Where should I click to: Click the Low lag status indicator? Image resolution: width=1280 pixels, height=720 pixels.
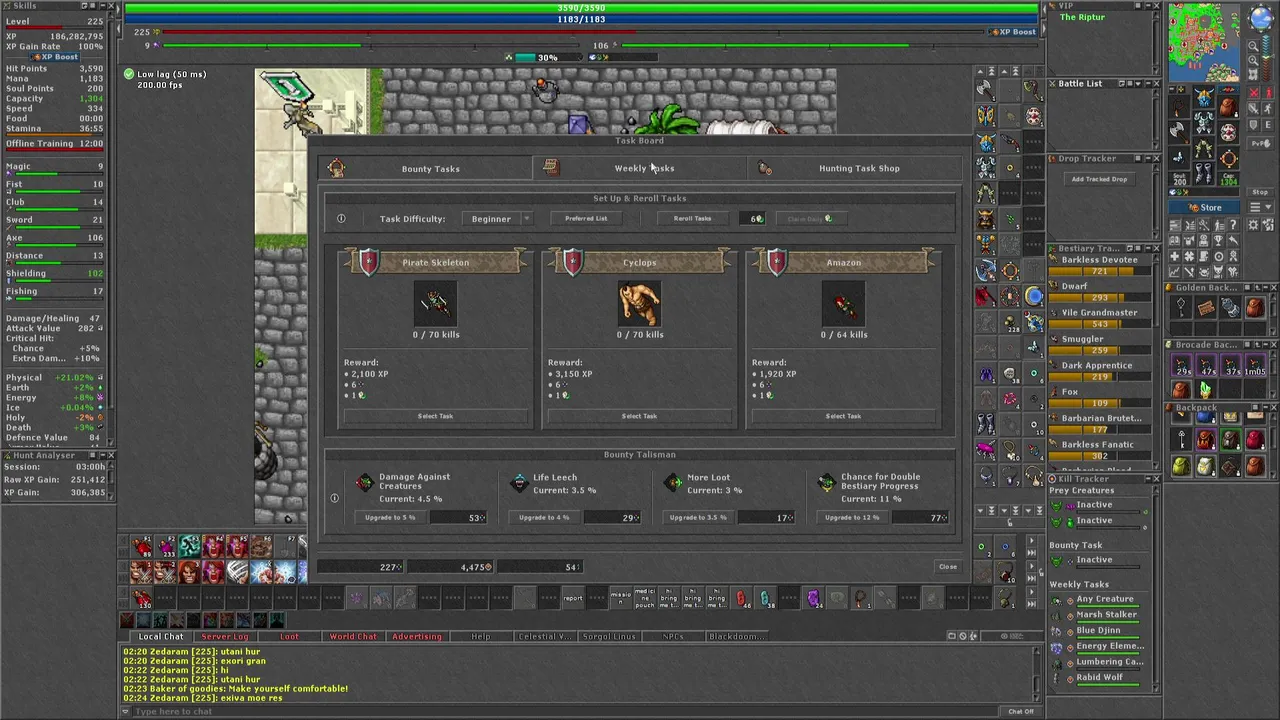point(165,74)
